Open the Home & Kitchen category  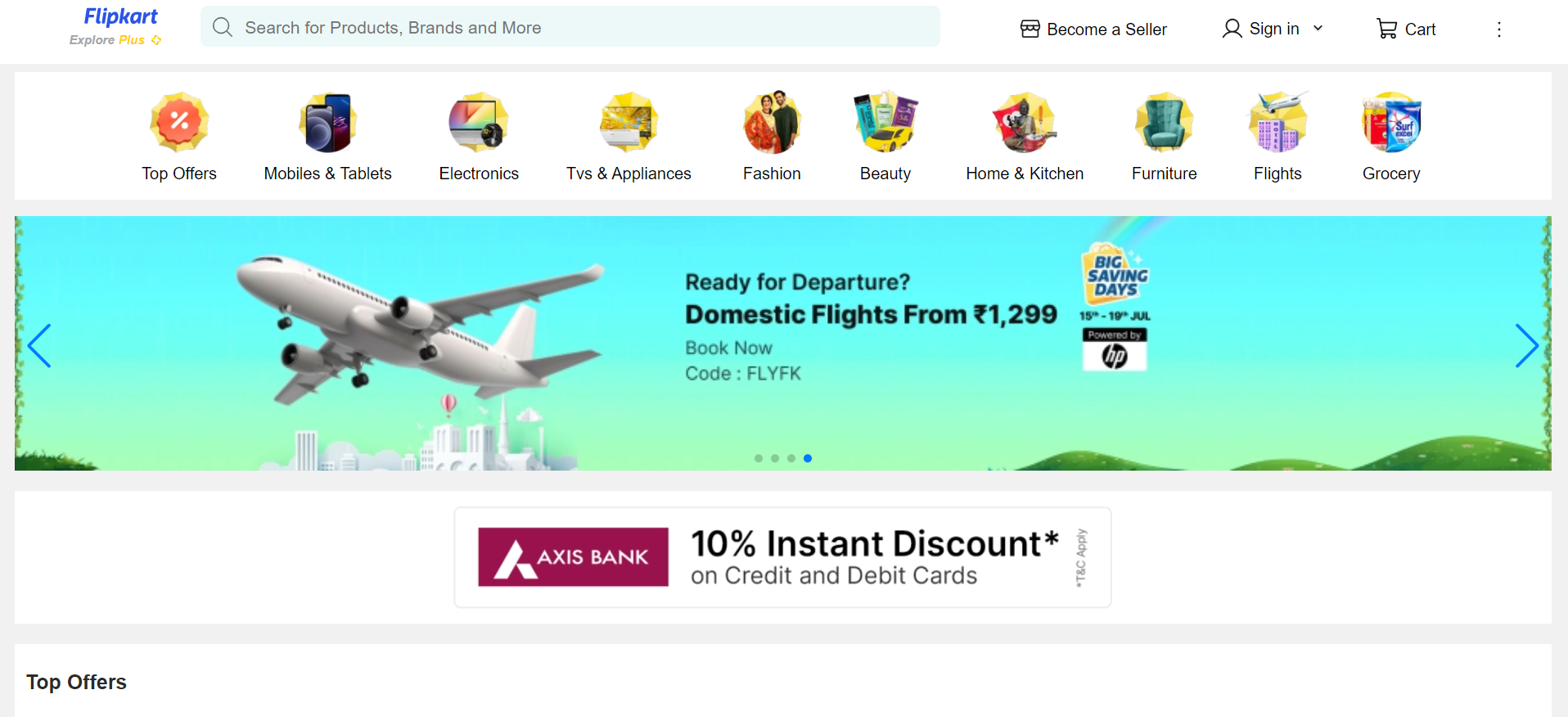coord(1025,138)
